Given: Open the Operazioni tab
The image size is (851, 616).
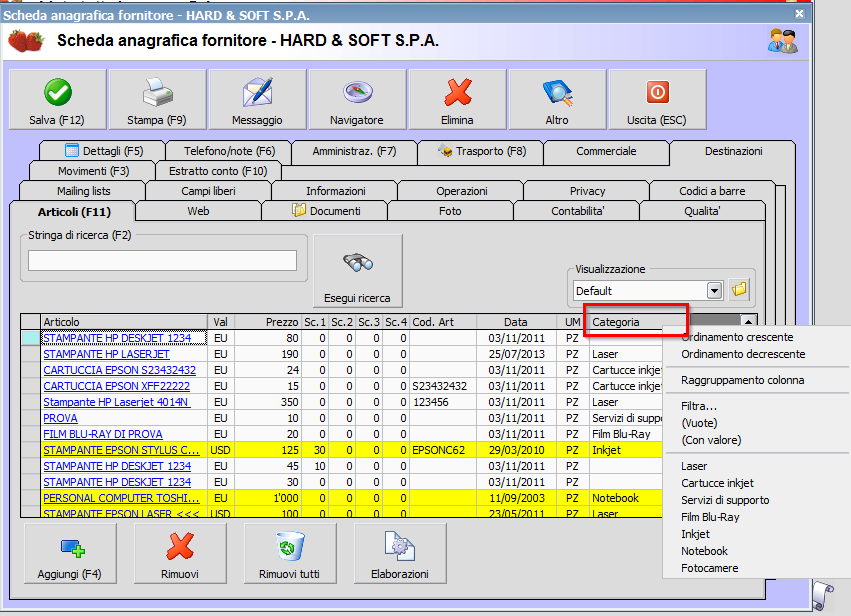Looking at the screenshot, I should [x=461, y=191].
